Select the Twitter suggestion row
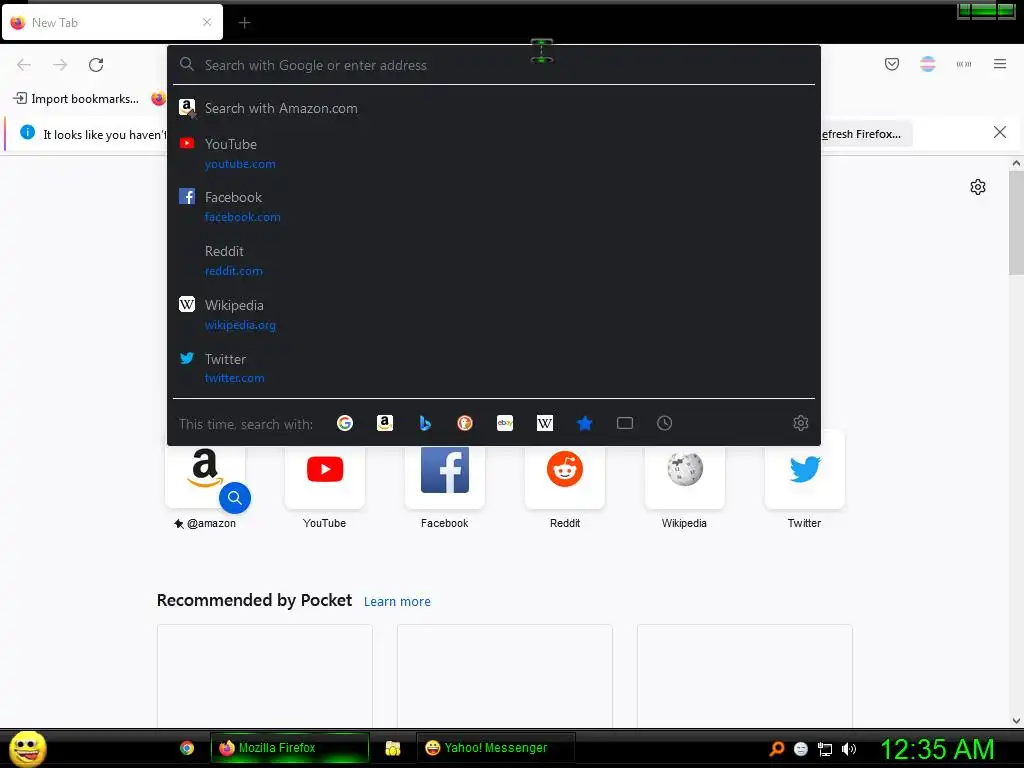1024x768 pixels. (x=494, y=368)
